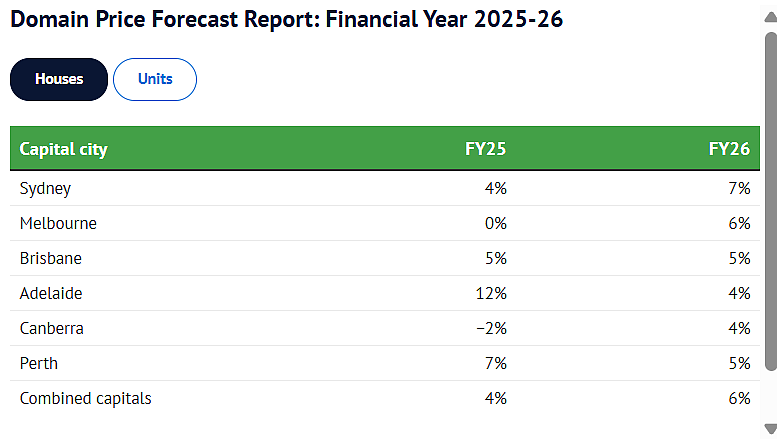Click the scrollbar up arrow
Screen dimensions: 777x439
coord(771,17)
